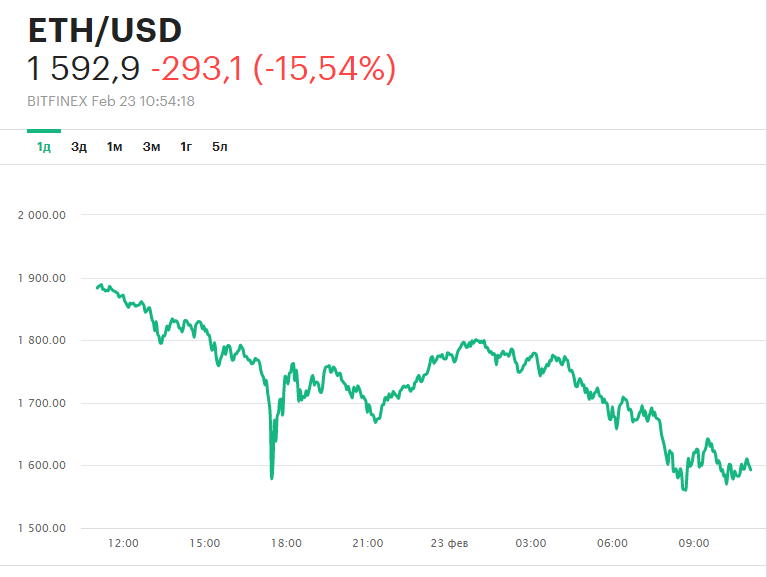Click the 2 000.00 price axis label

42,215
